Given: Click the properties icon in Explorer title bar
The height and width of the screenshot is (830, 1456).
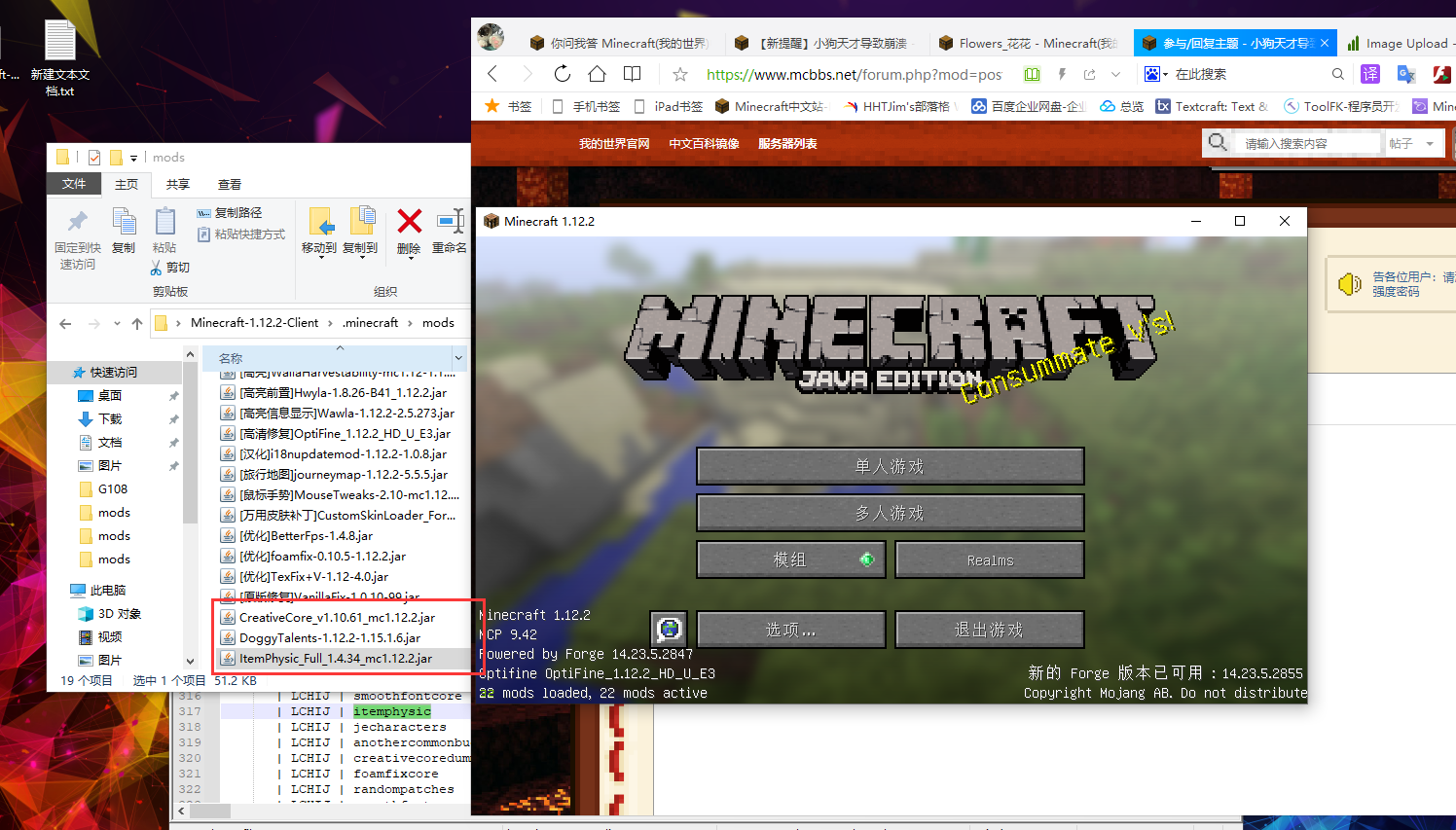Looking at the screenshot, I should click(x=94, y=158).
